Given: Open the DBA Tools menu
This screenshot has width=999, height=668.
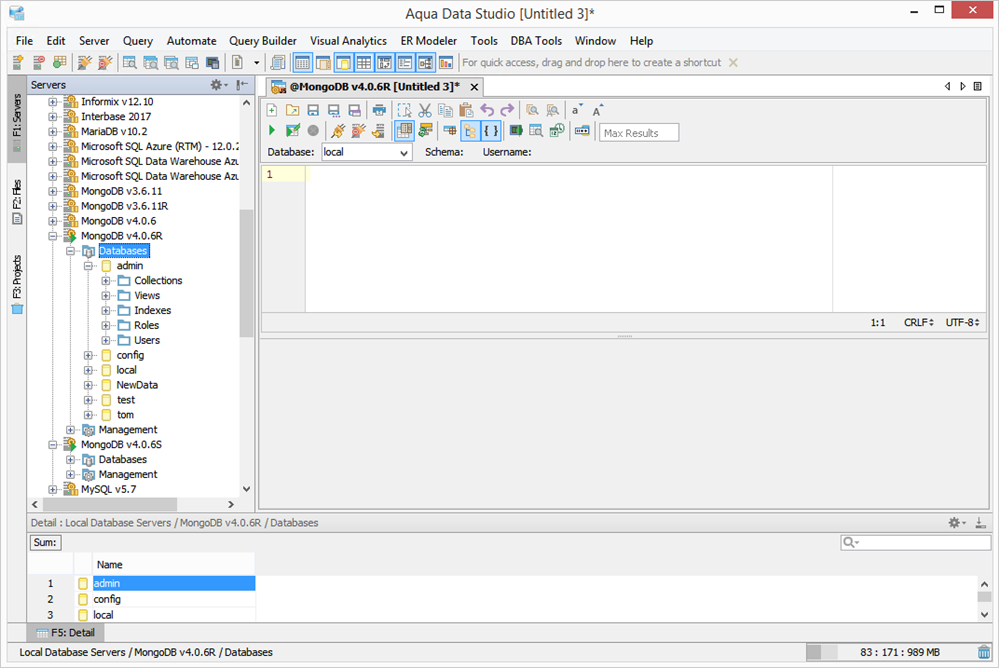Looking at the screenshot, I should (x=536, y=41).
